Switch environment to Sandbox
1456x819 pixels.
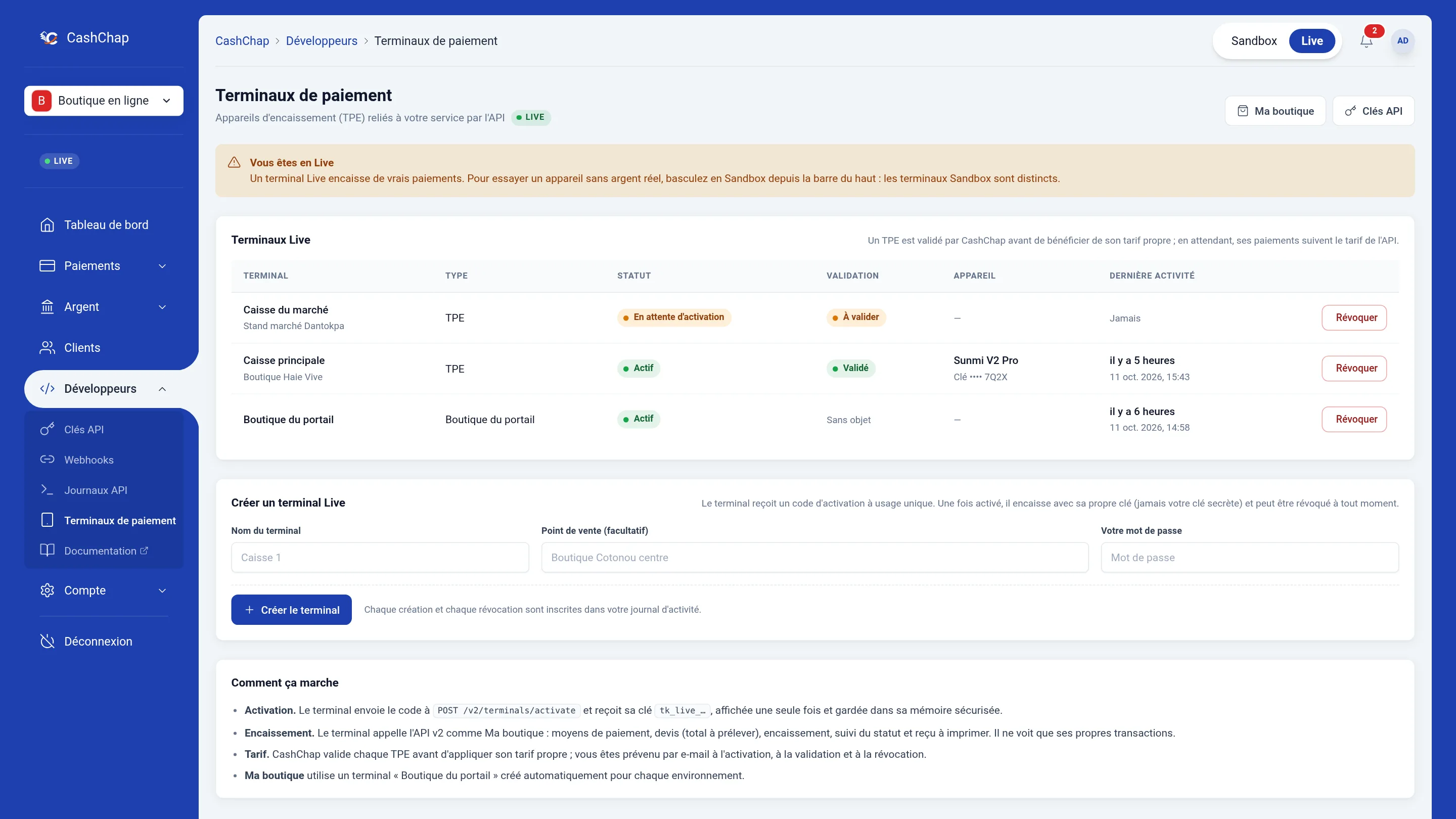1254,40
